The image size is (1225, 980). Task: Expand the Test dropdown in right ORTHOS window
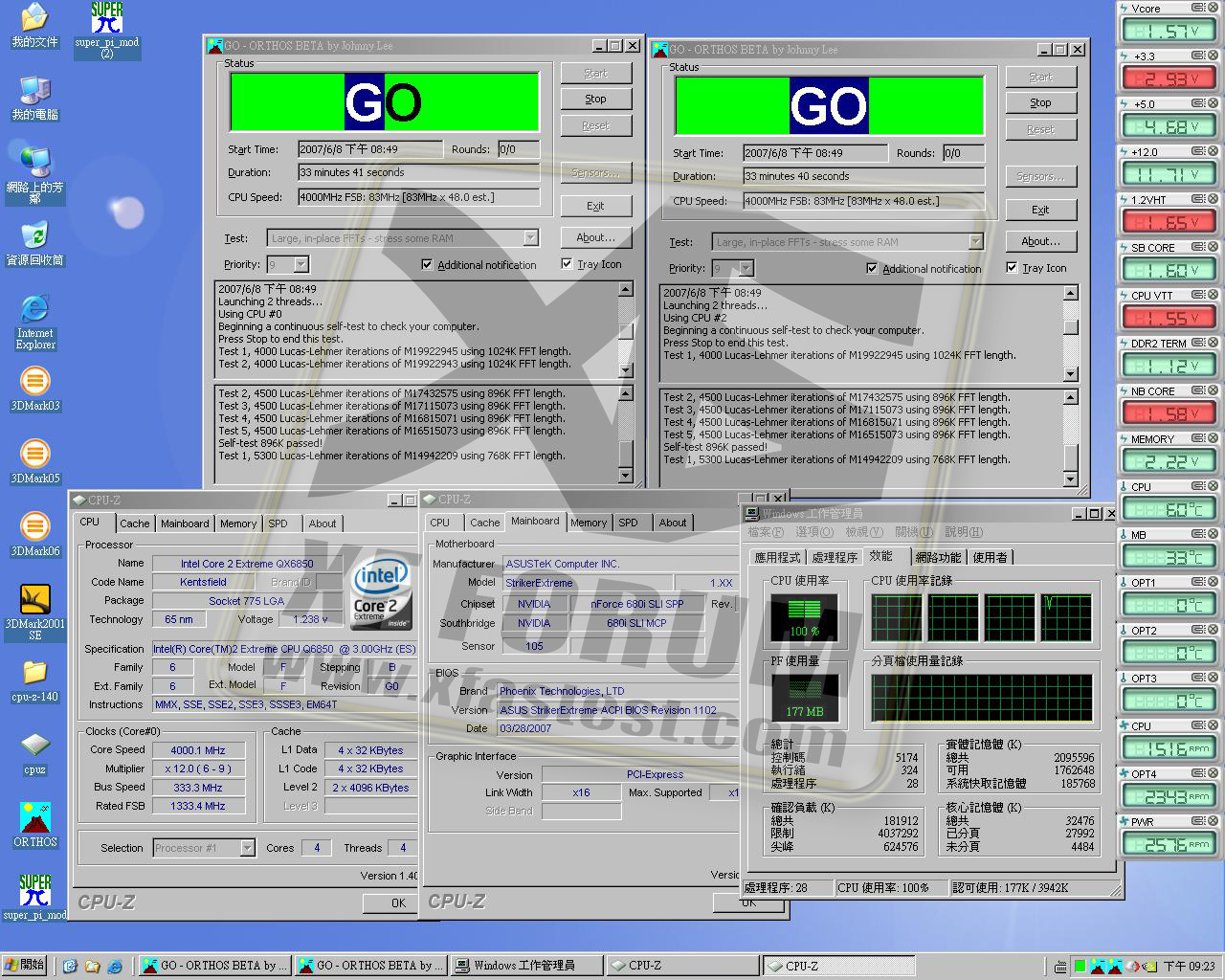[976, 242]
